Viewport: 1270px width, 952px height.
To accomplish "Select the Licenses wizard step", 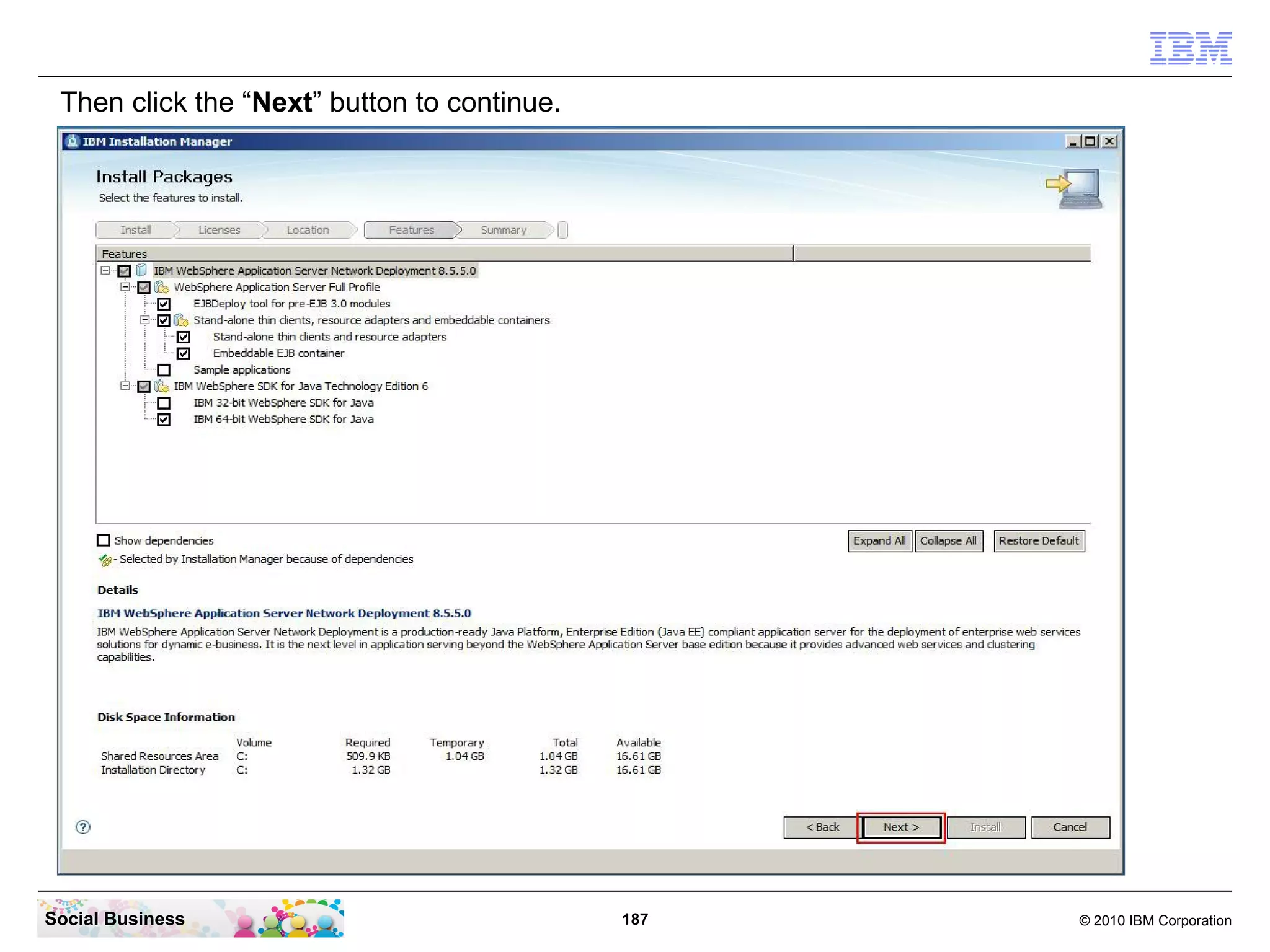I will tap(220, 230).
